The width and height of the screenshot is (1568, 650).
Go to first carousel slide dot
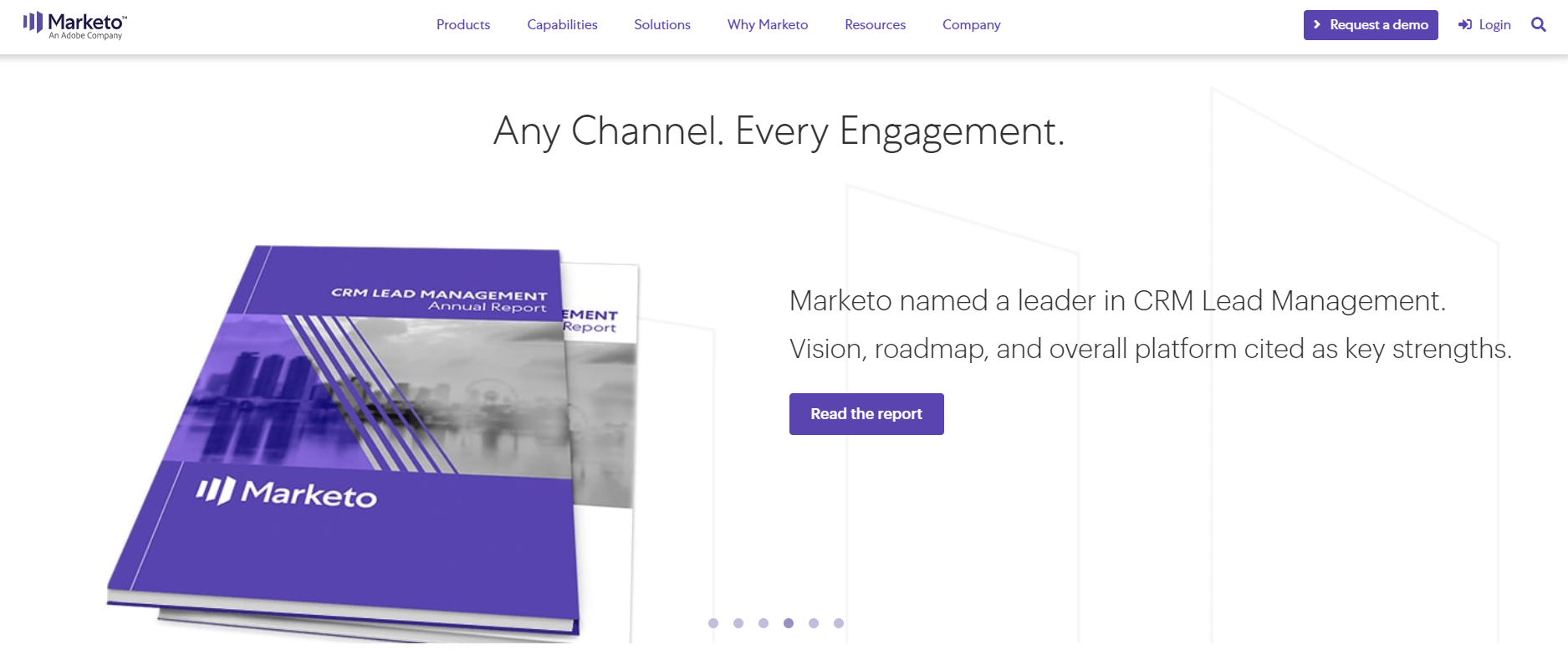[x=713, y=623]
